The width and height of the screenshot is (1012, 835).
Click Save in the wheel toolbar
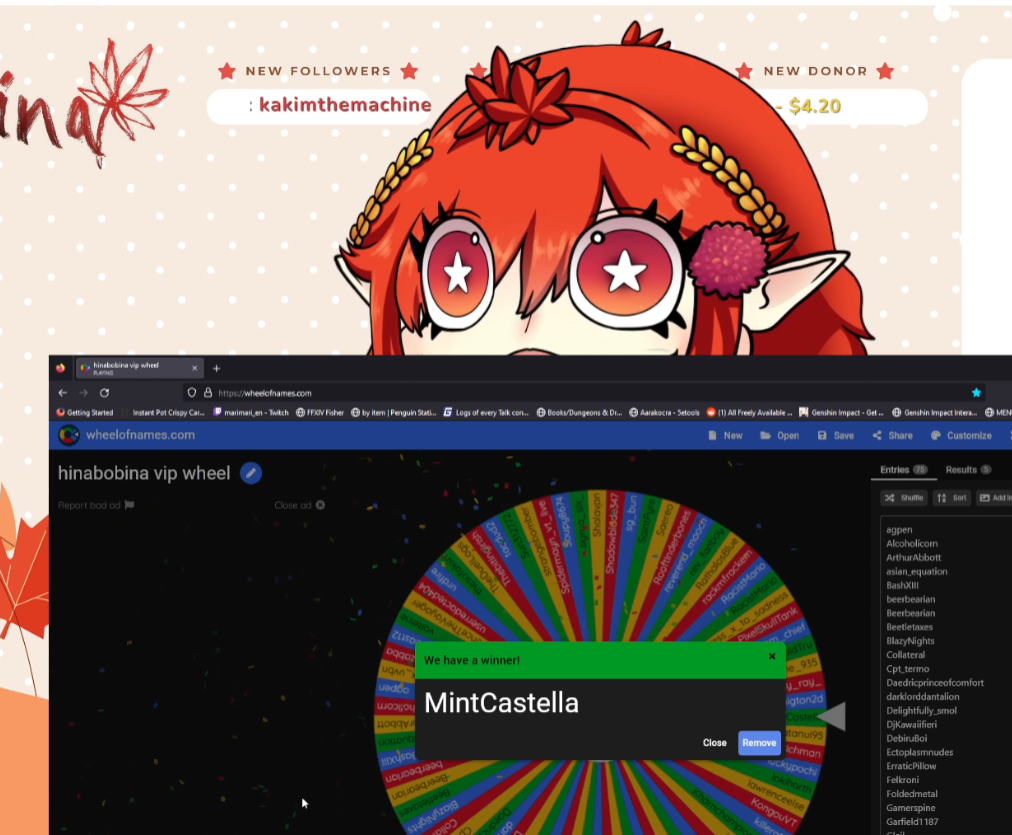[x=836, y=436]
